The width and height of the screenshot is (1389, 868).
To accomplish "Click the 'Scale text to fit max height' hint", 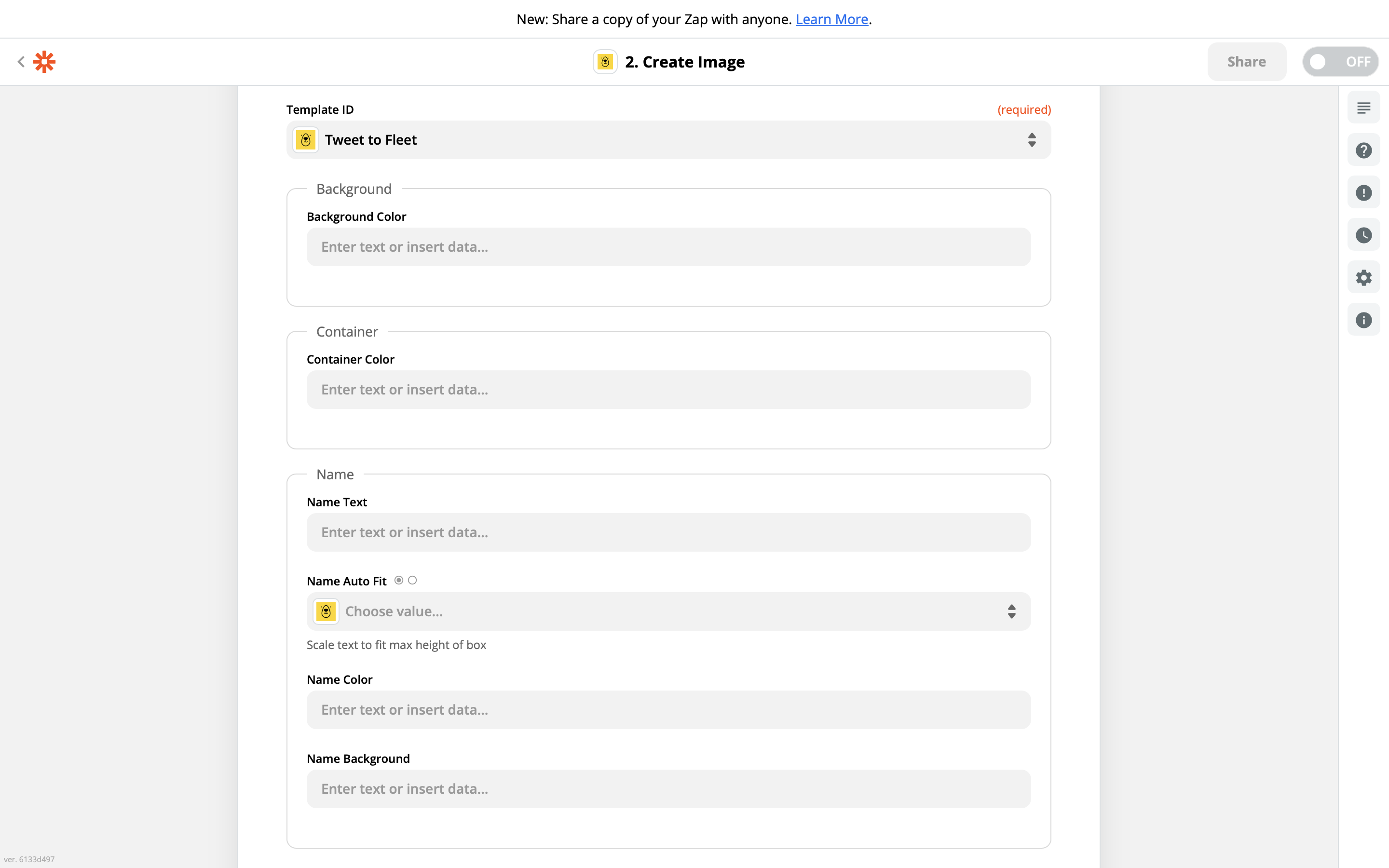I will tap(396, 645).
